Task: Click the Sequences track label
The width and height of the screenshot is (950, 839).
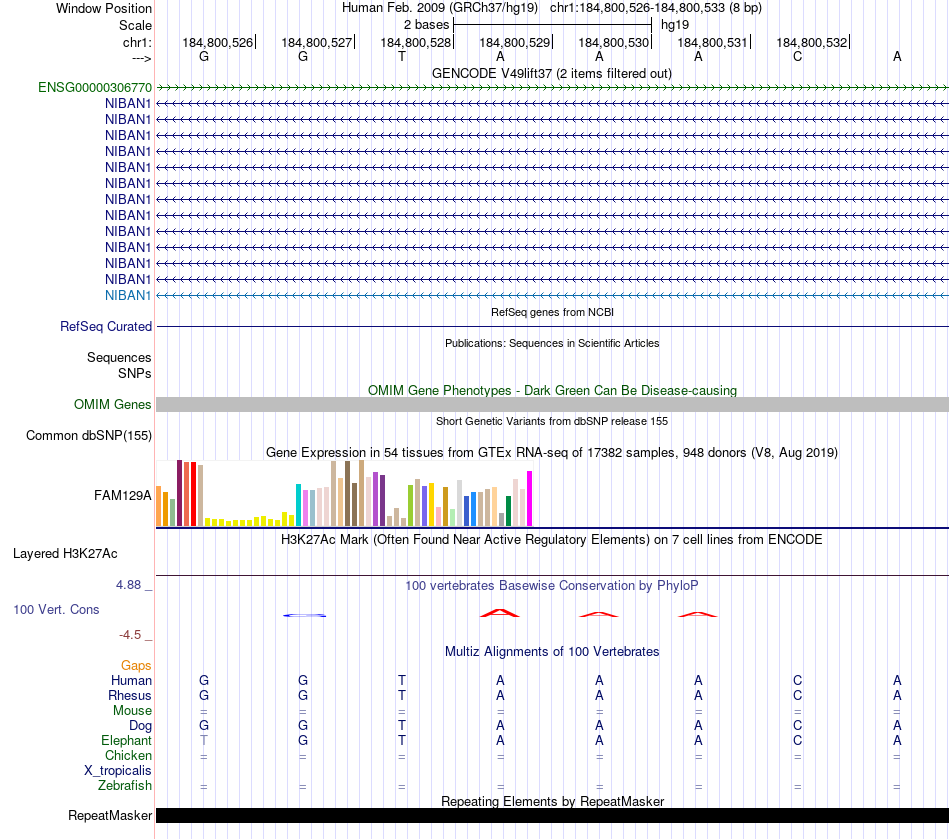Action: tap(119, 357)
